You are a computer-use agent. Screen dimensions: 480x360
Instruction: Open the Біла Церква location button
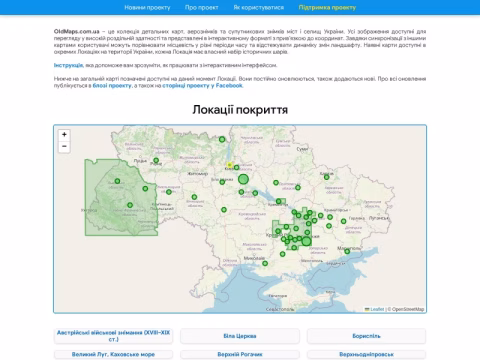pos(240,336)
